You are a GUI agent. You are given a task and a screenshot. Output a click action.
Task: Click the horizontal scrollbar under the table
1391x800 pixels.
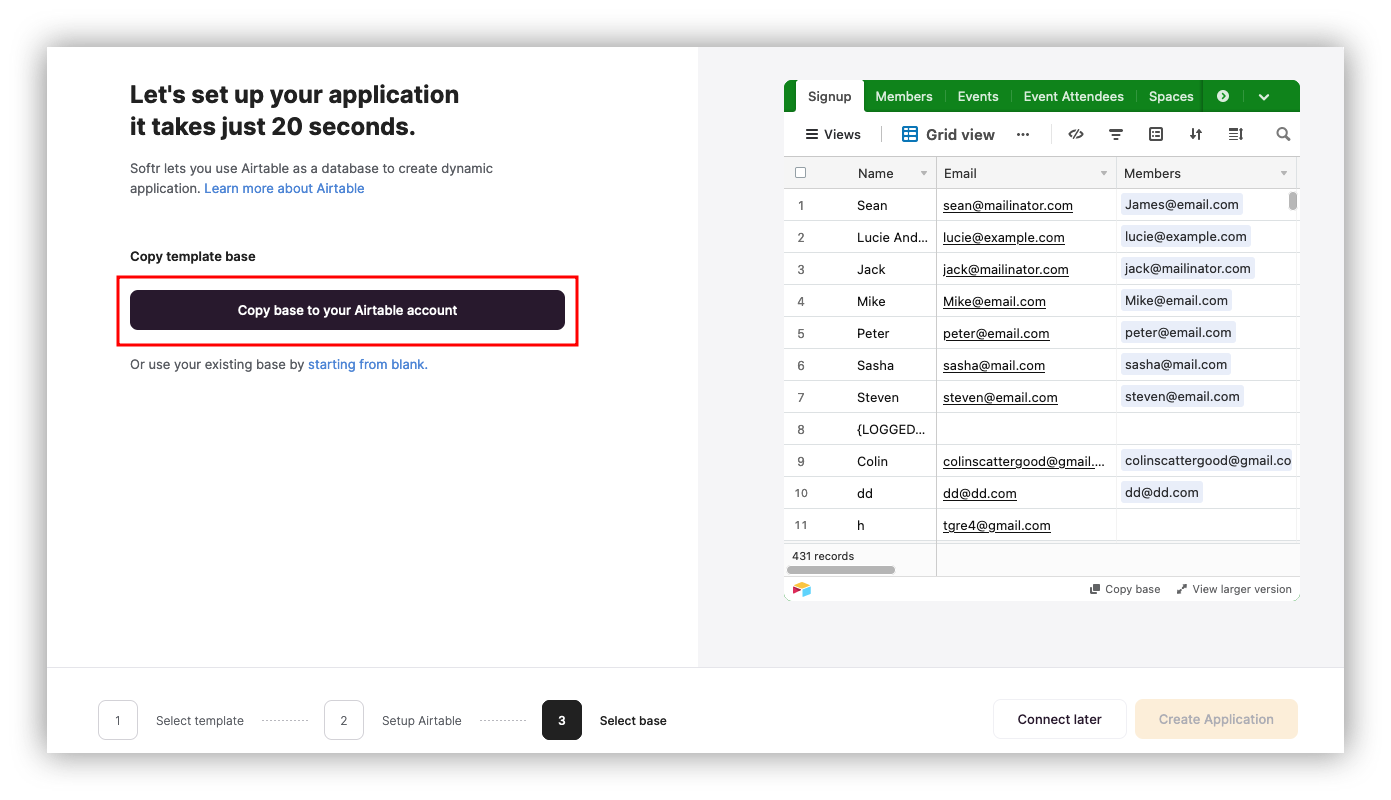tap(841, 570)
